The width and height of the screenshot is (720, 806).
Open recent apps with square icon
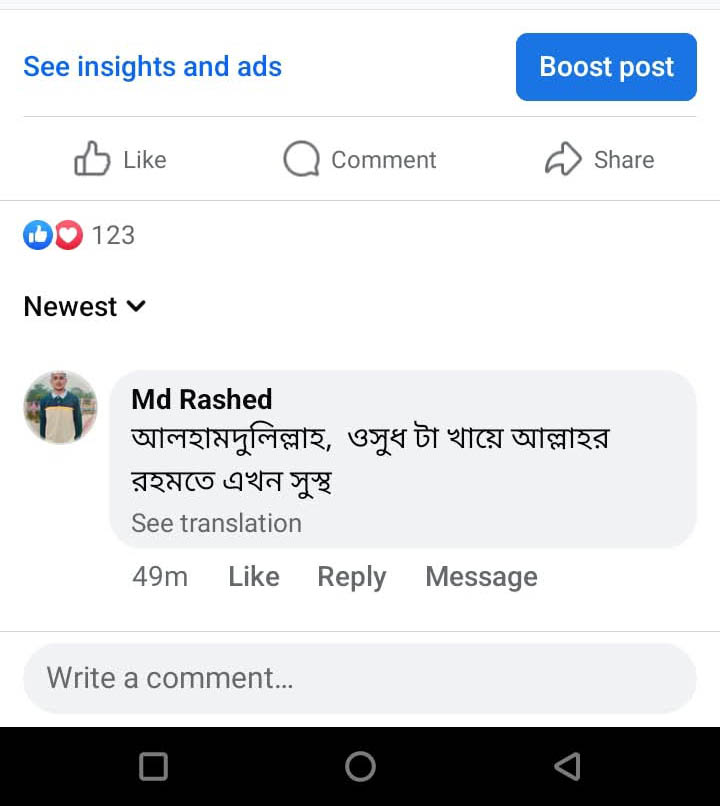(153, 766)
